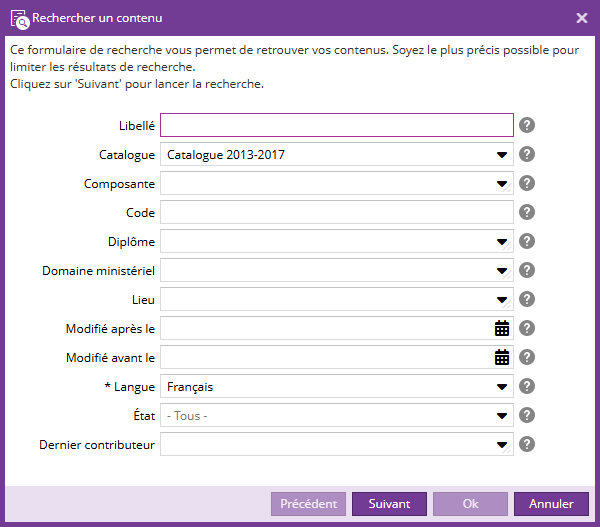
Task: Show help for Domaine ministériel field
Action: click(527, 270)
